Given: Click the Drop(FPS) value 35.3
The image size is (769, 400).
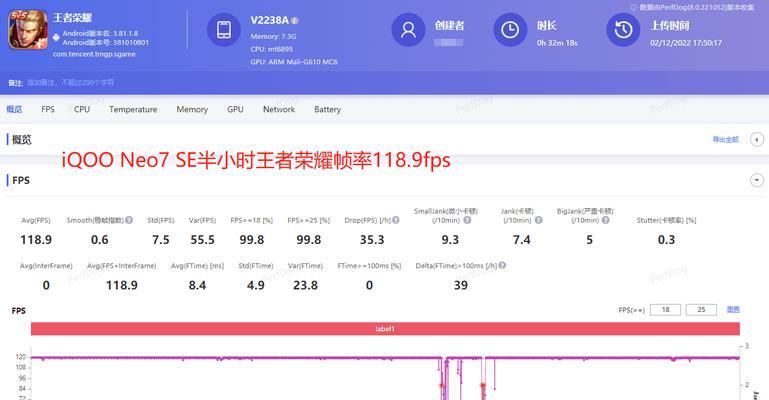Looking at the screenshot, I should click(x=372, y=240).
